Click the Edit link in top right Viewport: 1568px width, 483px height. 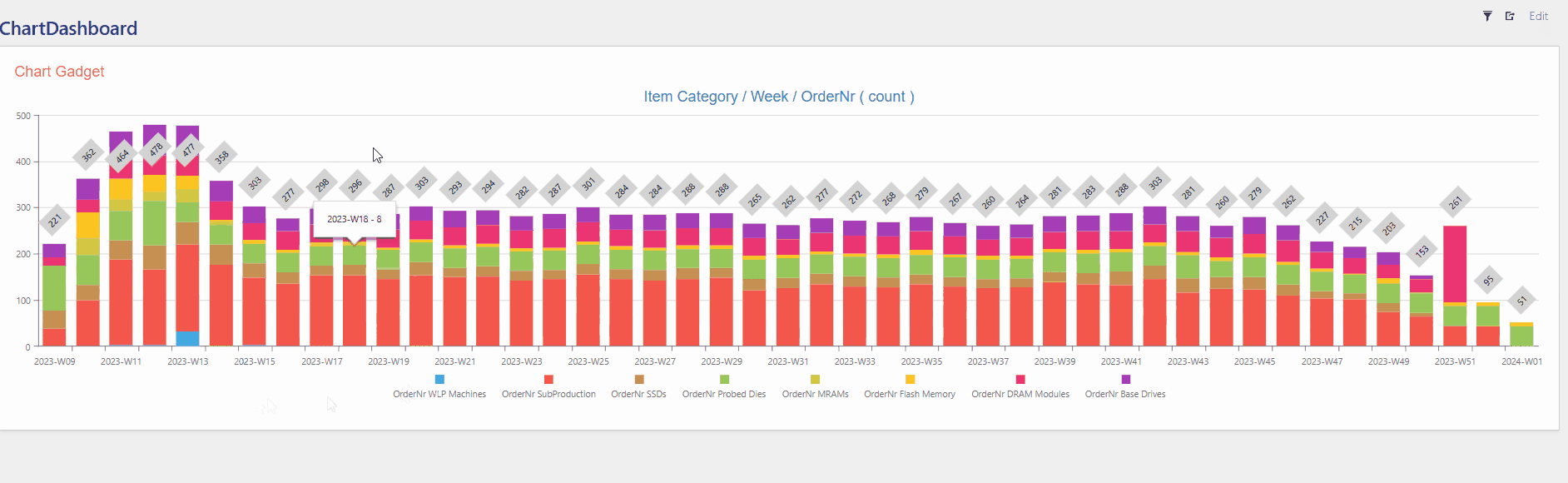point(1538,16)
